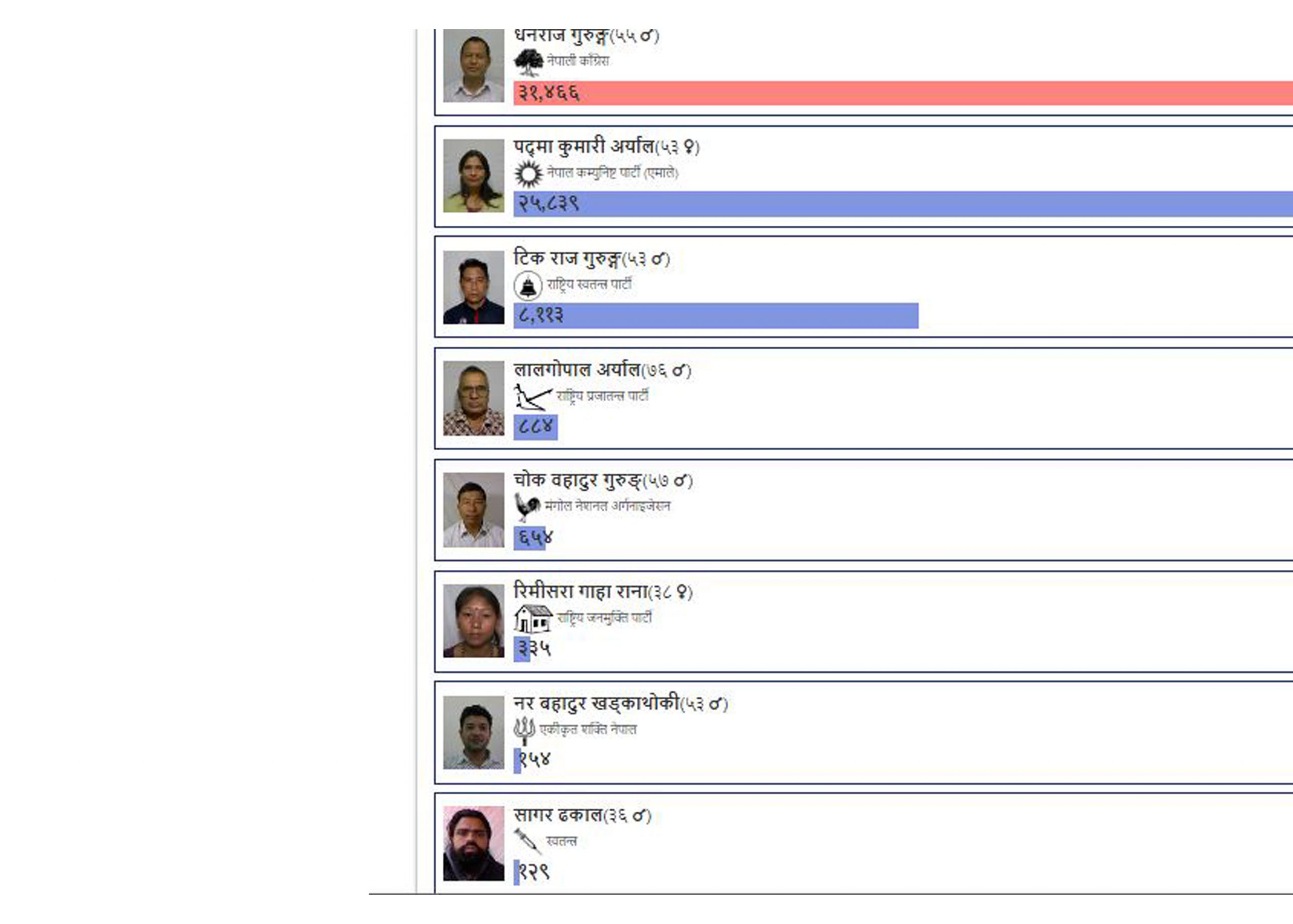Click the red vote bar showing ३१,४६६

point(904,93)
